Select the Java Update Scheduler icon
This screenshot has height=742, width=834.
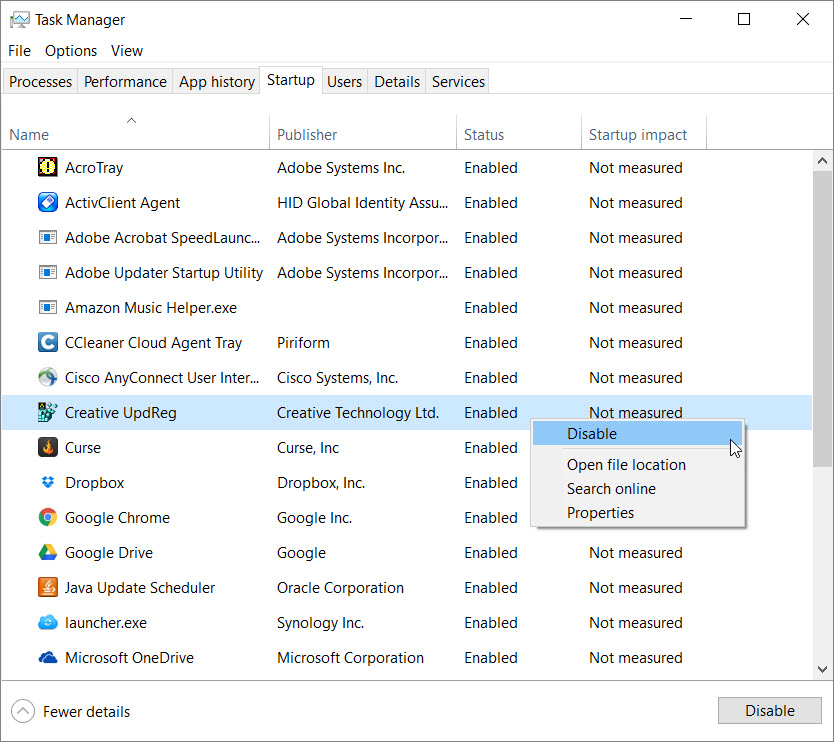(x=47, y=587)
